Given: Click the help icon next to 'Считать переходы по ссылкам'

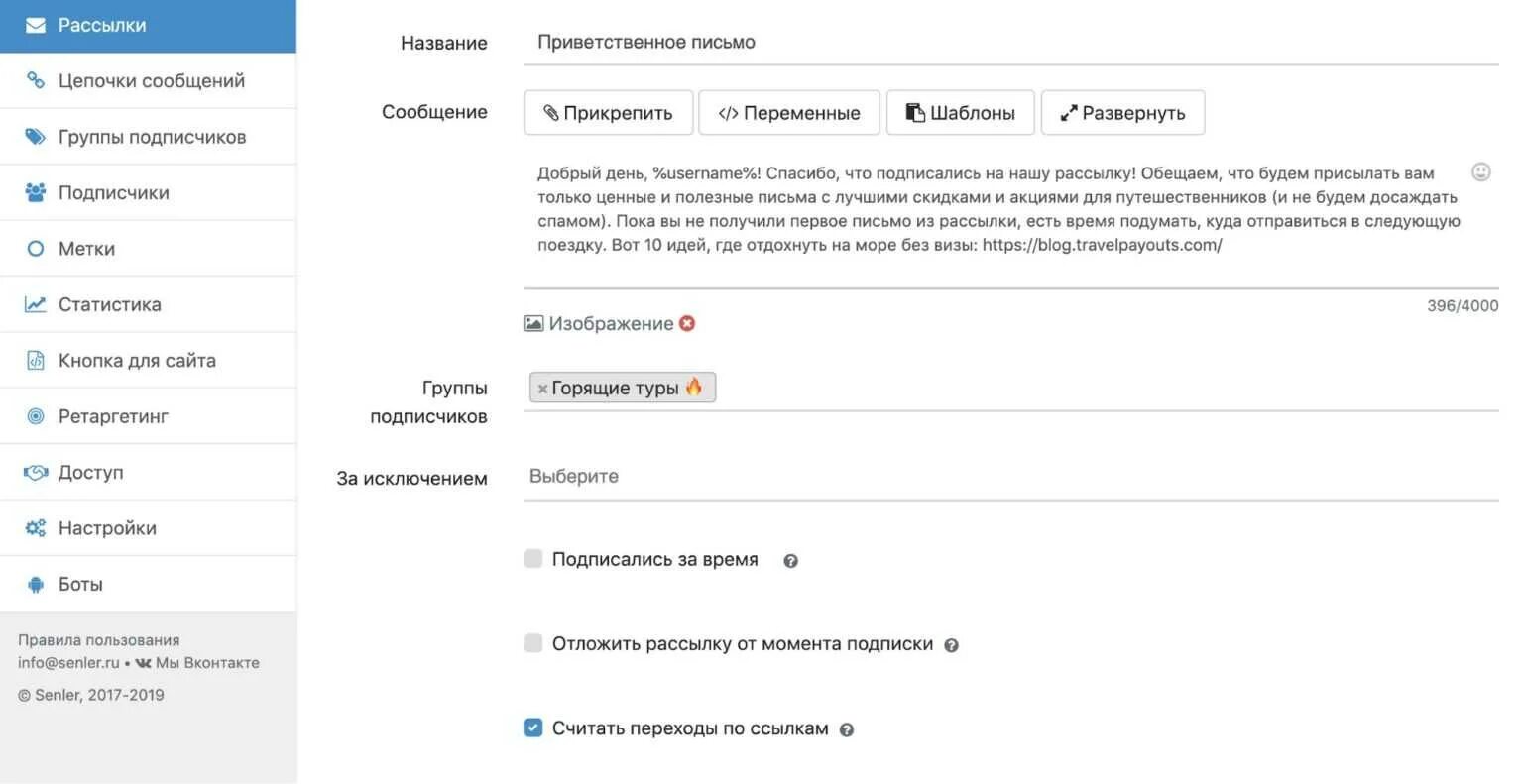Looking at the screenshot, I should click(x=846, y=730).
